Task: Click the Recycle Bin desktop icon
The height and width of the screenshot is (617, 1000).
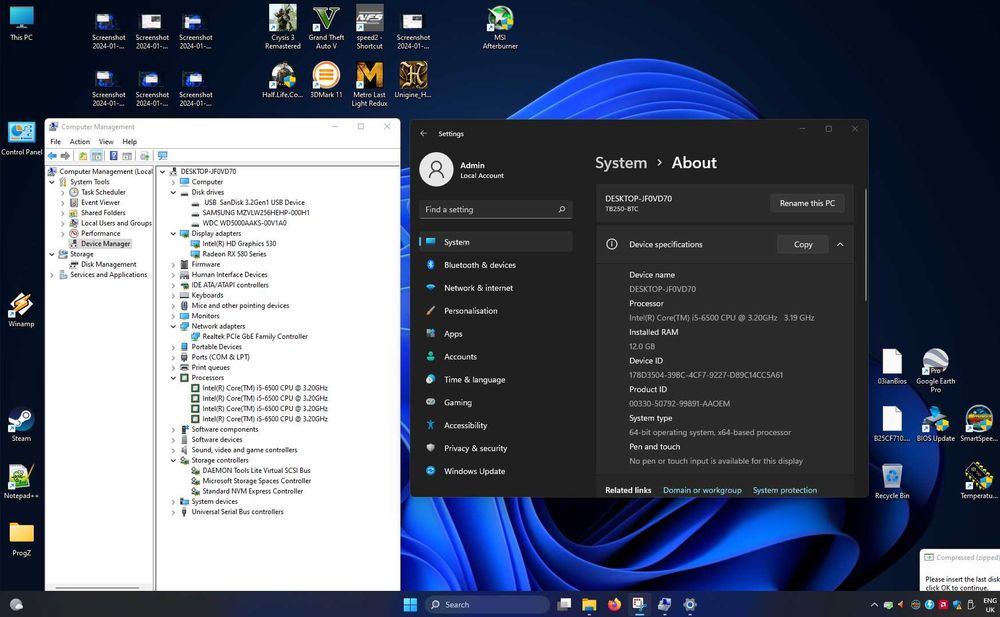Action: [892, 476]
